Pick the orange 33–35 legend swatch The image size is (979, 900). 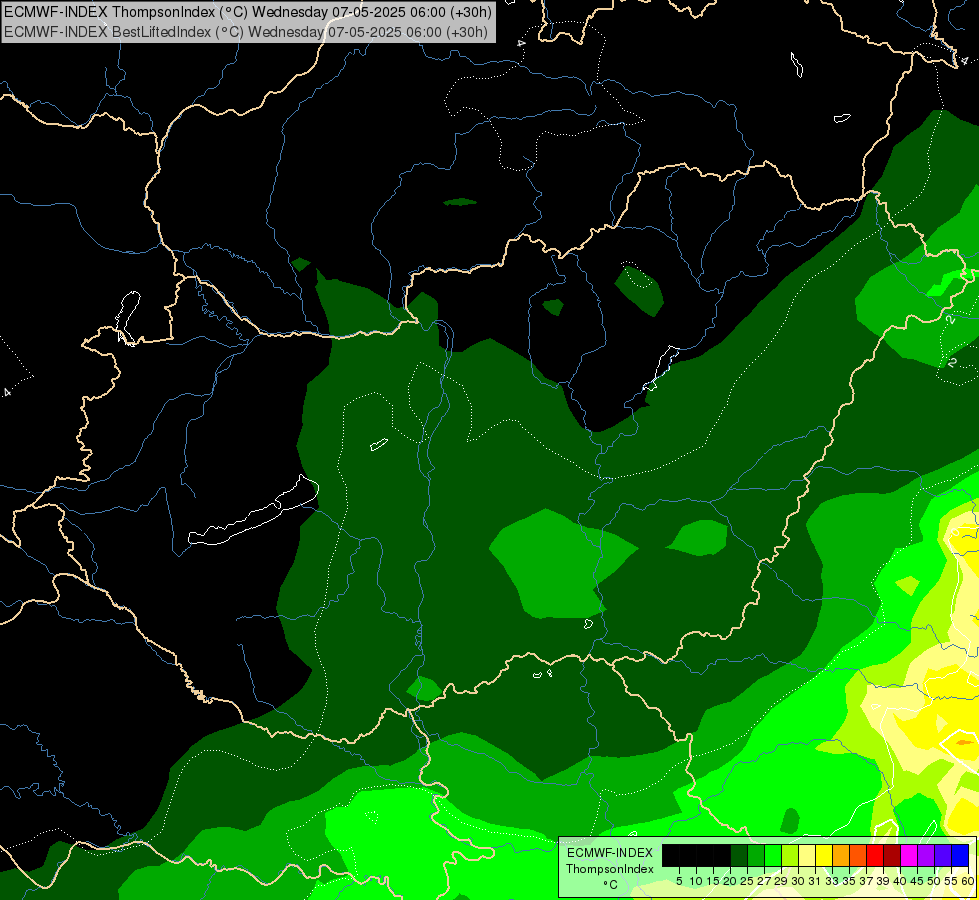pos(841,855)
